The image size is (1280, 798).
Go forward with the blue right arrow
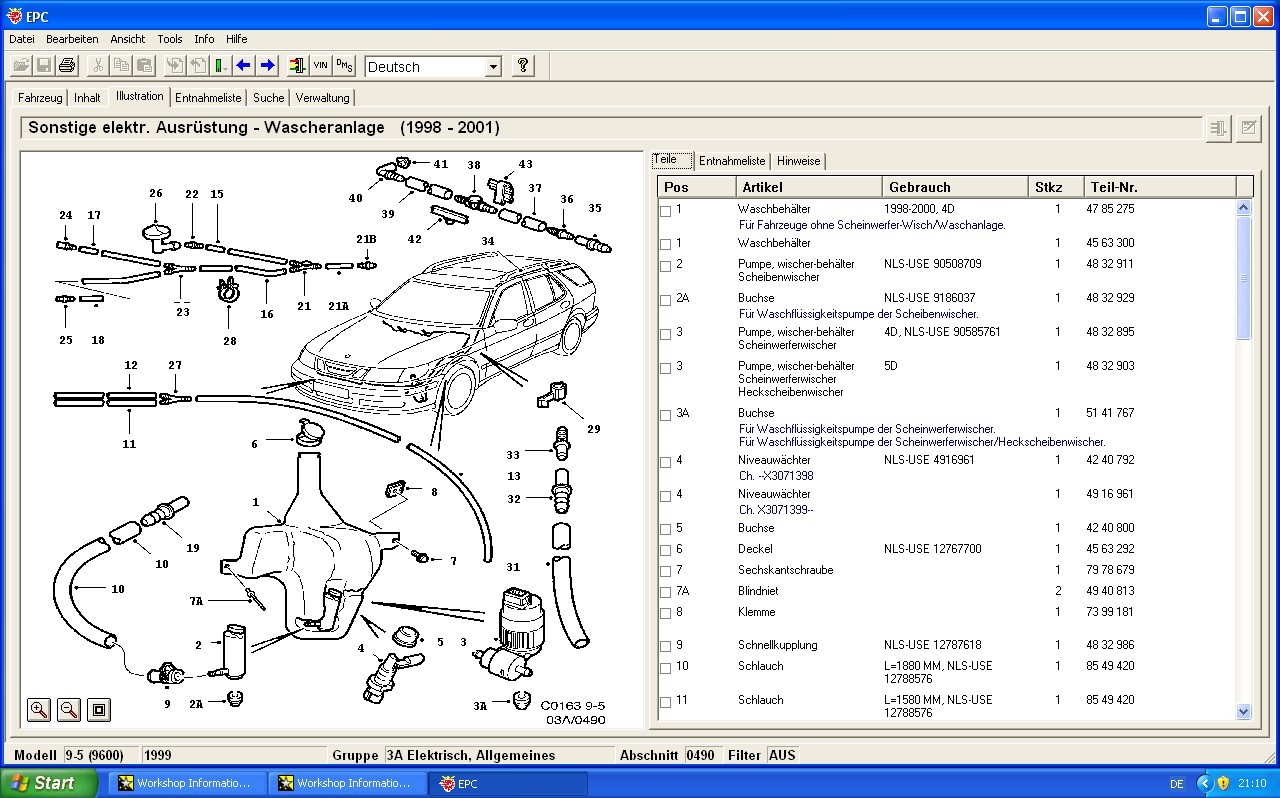[x=267, y=66]
